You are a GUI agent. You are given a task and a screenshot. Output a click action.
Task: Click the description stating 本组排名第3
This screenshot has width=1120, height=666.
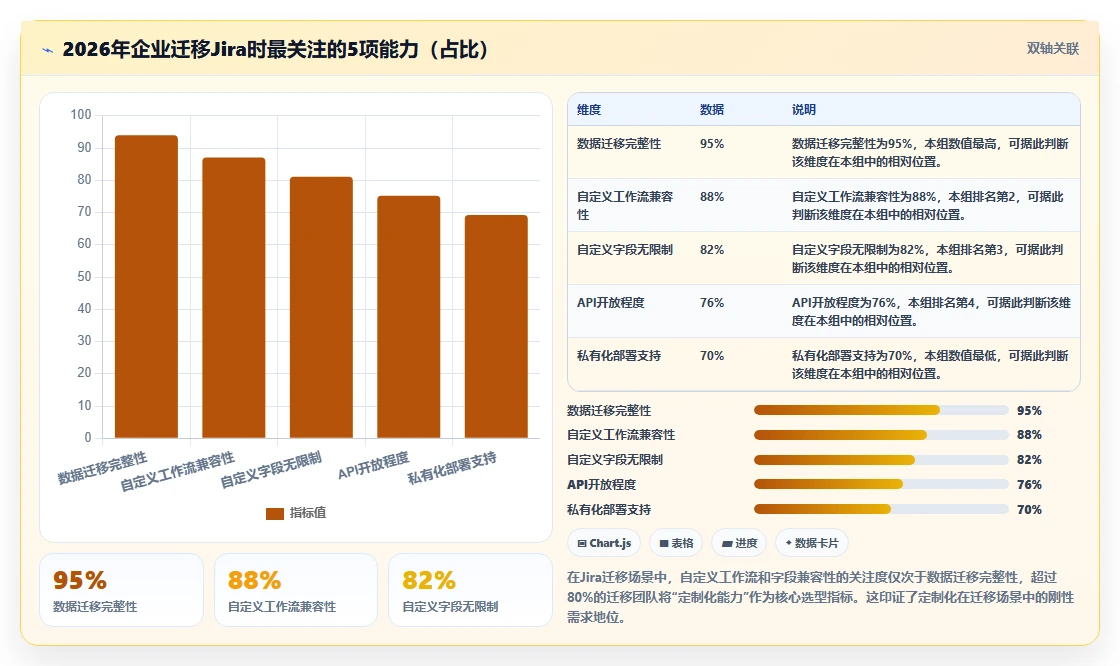pos(927,258)
